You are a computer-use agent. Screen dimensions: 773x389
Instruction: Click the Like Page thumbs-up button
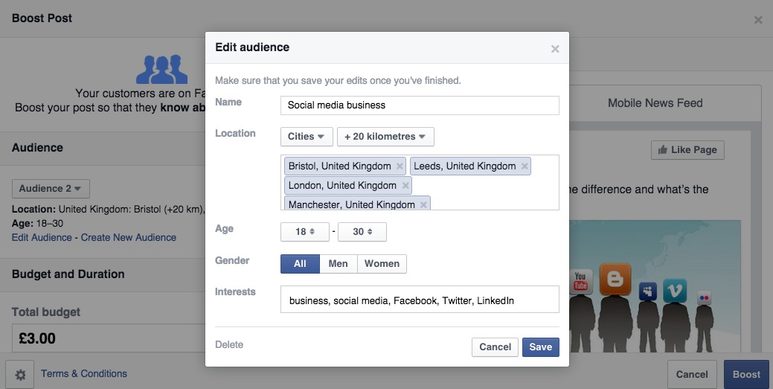(x=688, y=150)
